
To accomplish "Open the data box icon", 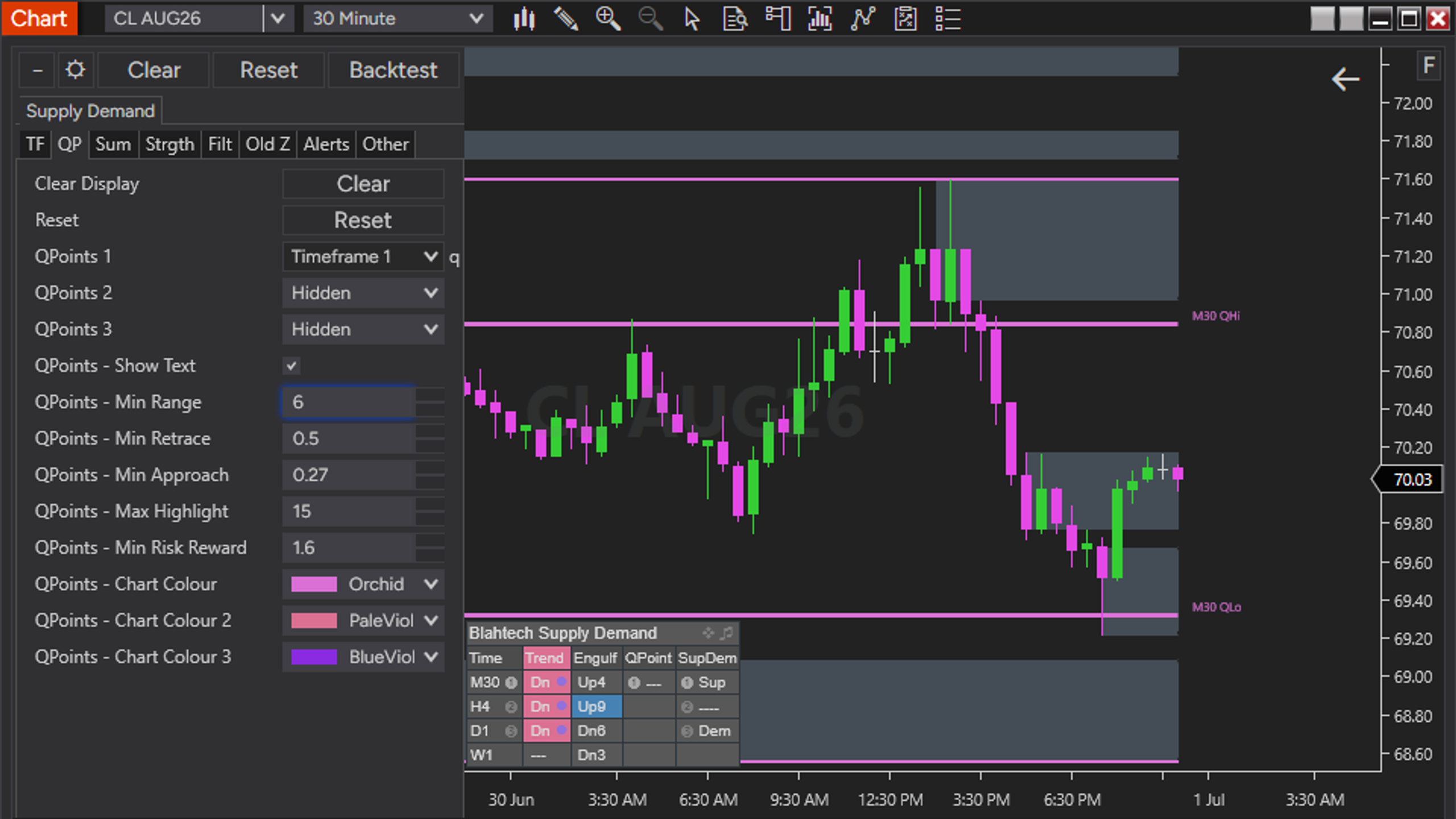I will point(735,19).
